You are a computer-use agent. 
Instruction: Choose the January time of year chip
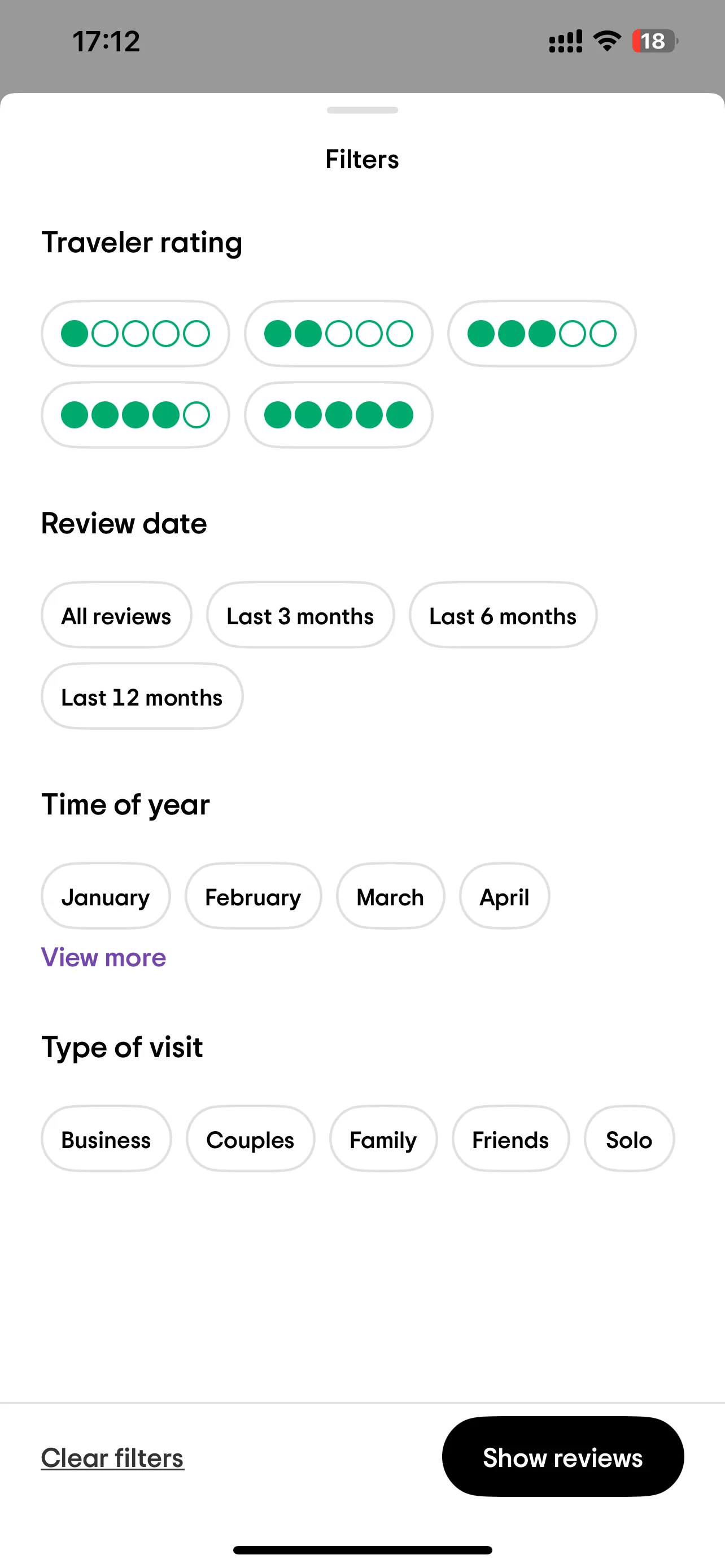point(106,896)
